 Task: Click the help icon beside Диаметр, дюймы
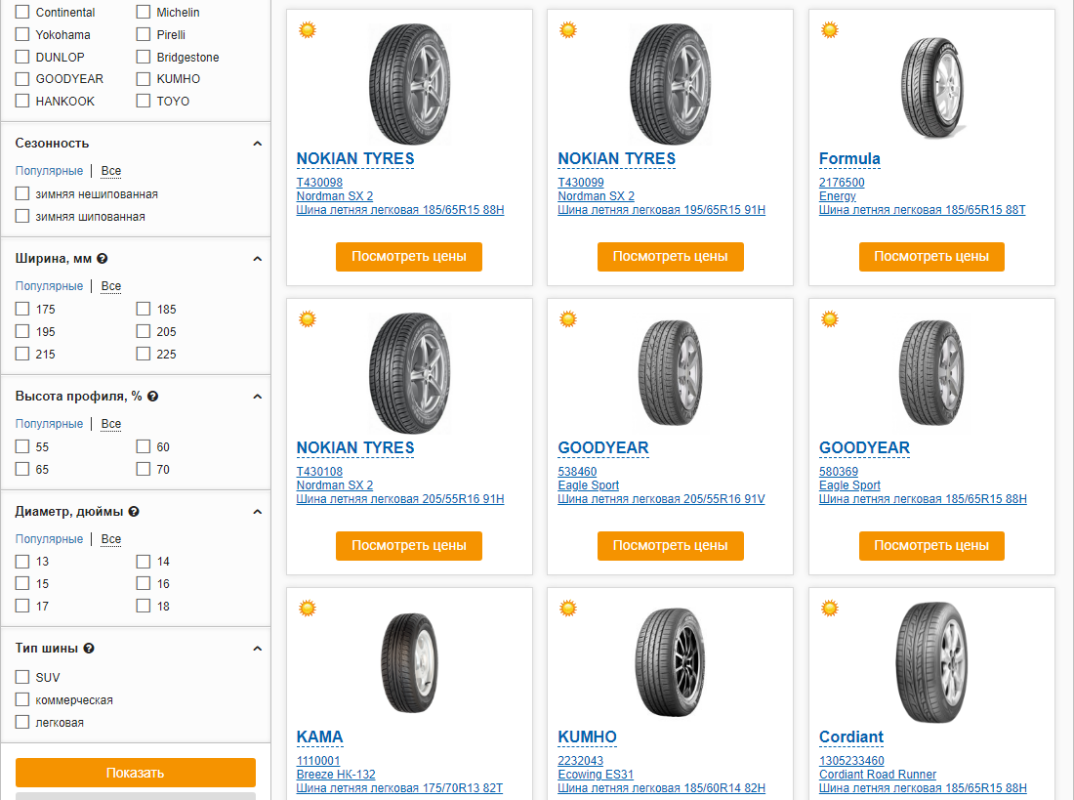[x=134, y=512]
